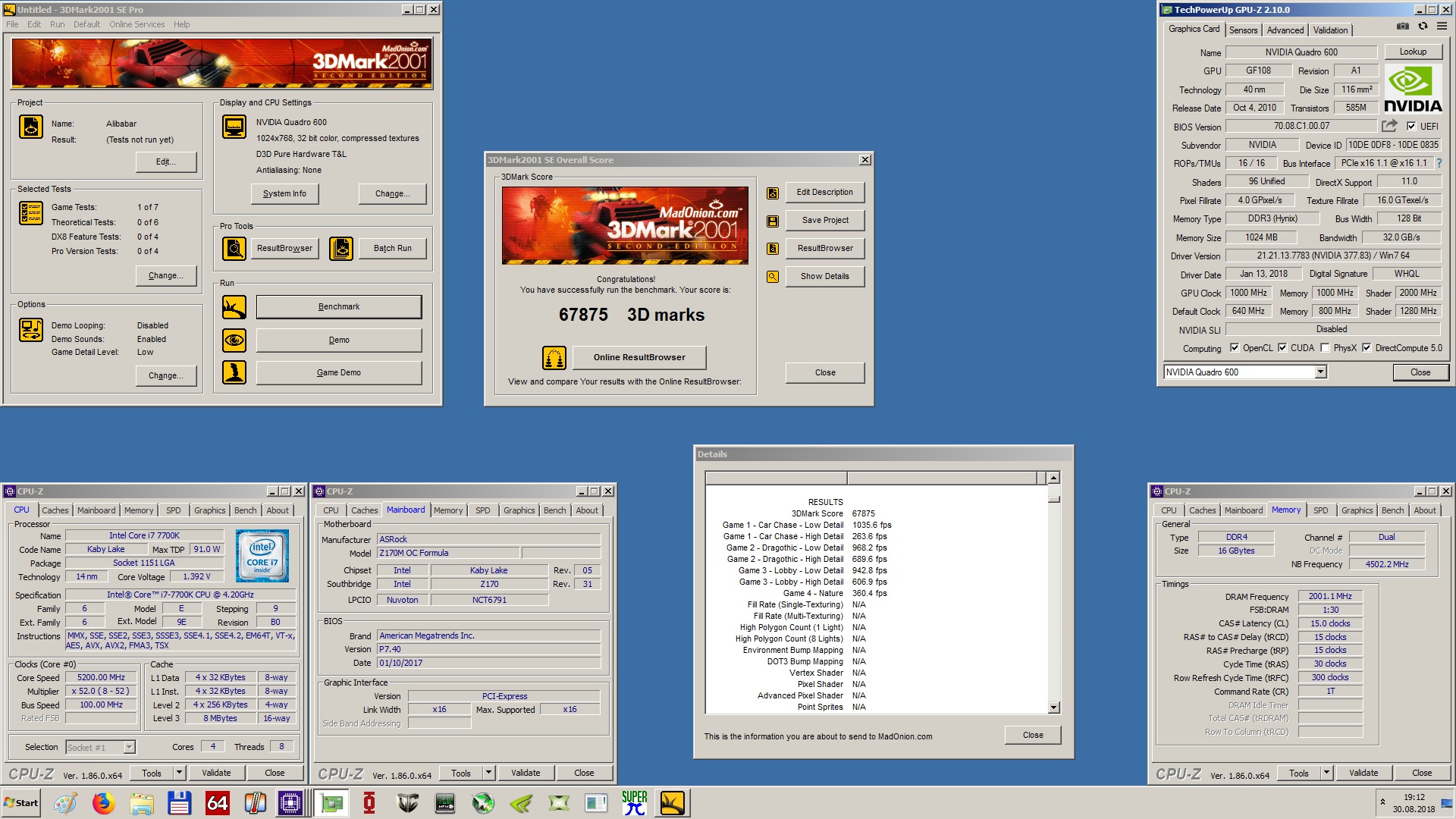Toggle the OpenCL checkbox
Viewport: 1456px width, 819px height.
click(x=1235, y=348)
